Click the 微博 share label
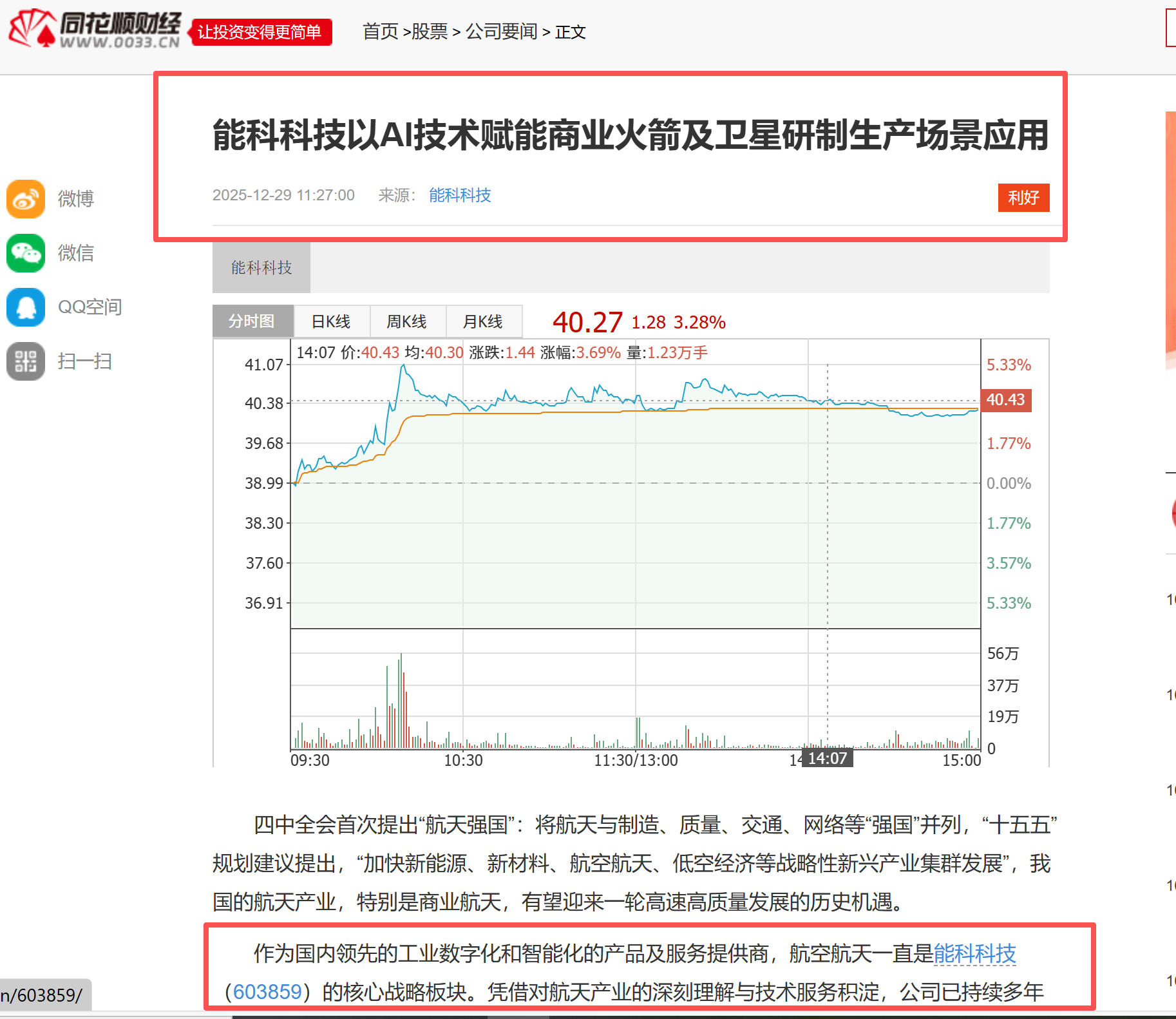 pyautogui.click(x=76, y=199)
